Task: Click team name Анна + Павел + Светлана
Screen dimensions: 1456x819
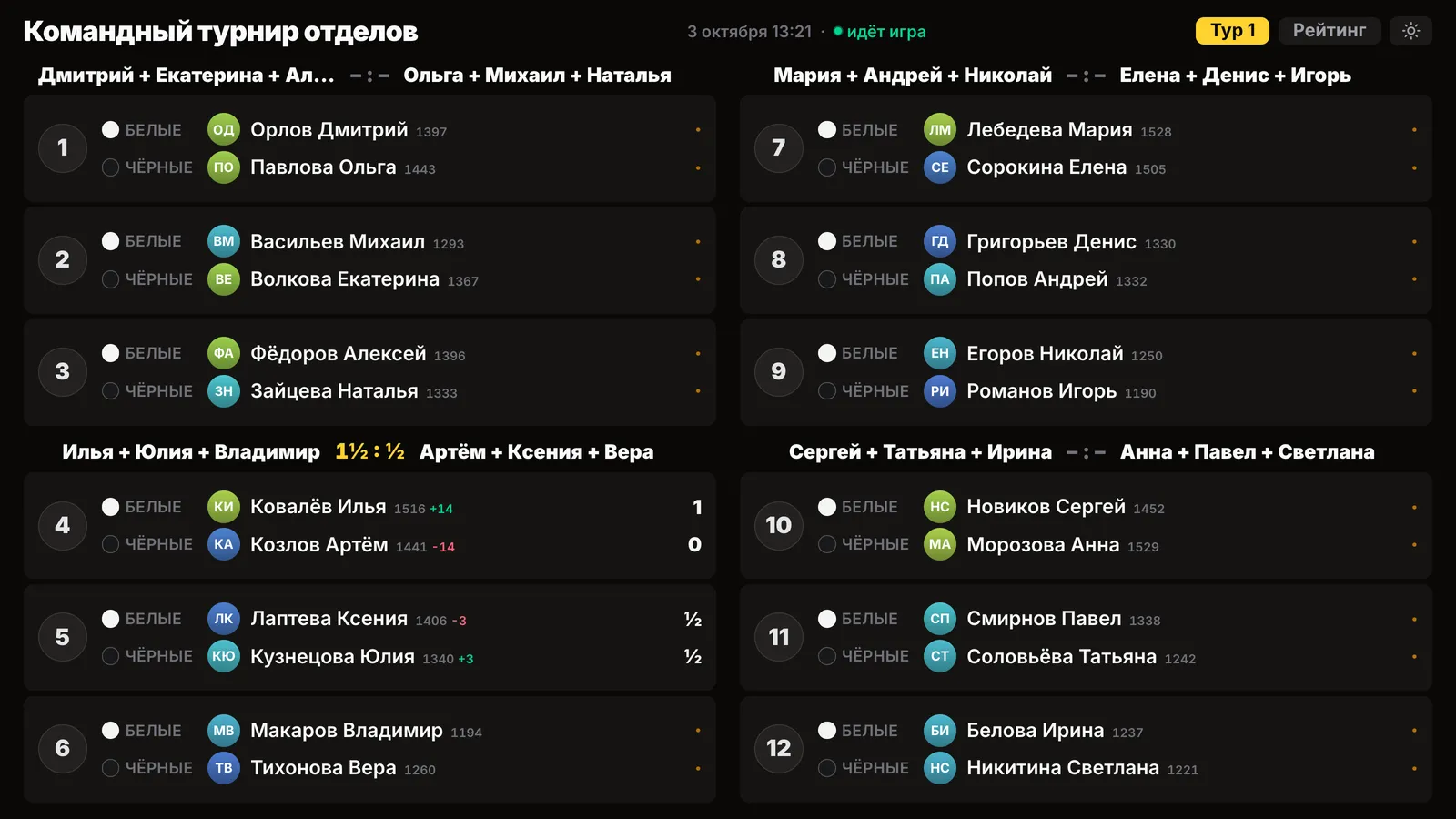Action: pyautogui.click(x=1247, y=452)
